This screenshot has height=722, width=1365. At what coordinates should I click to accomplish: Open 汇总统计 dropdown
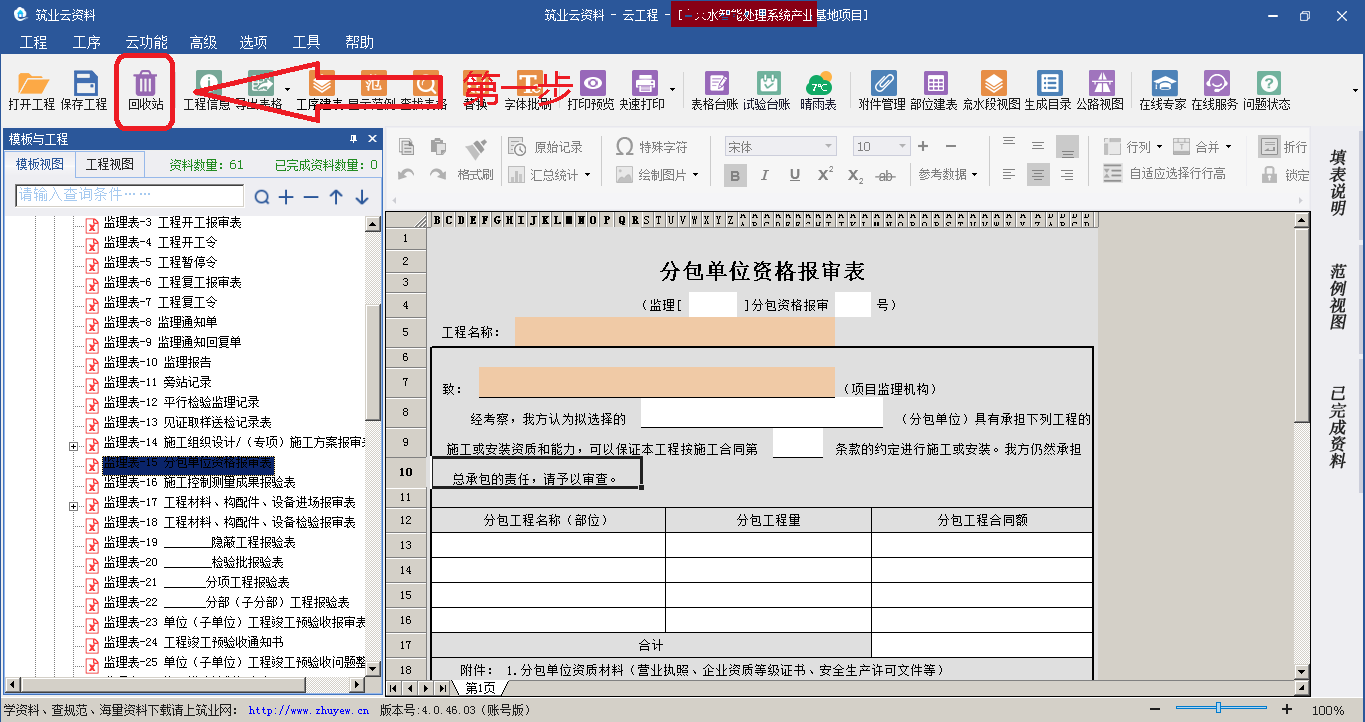(550, 175)
